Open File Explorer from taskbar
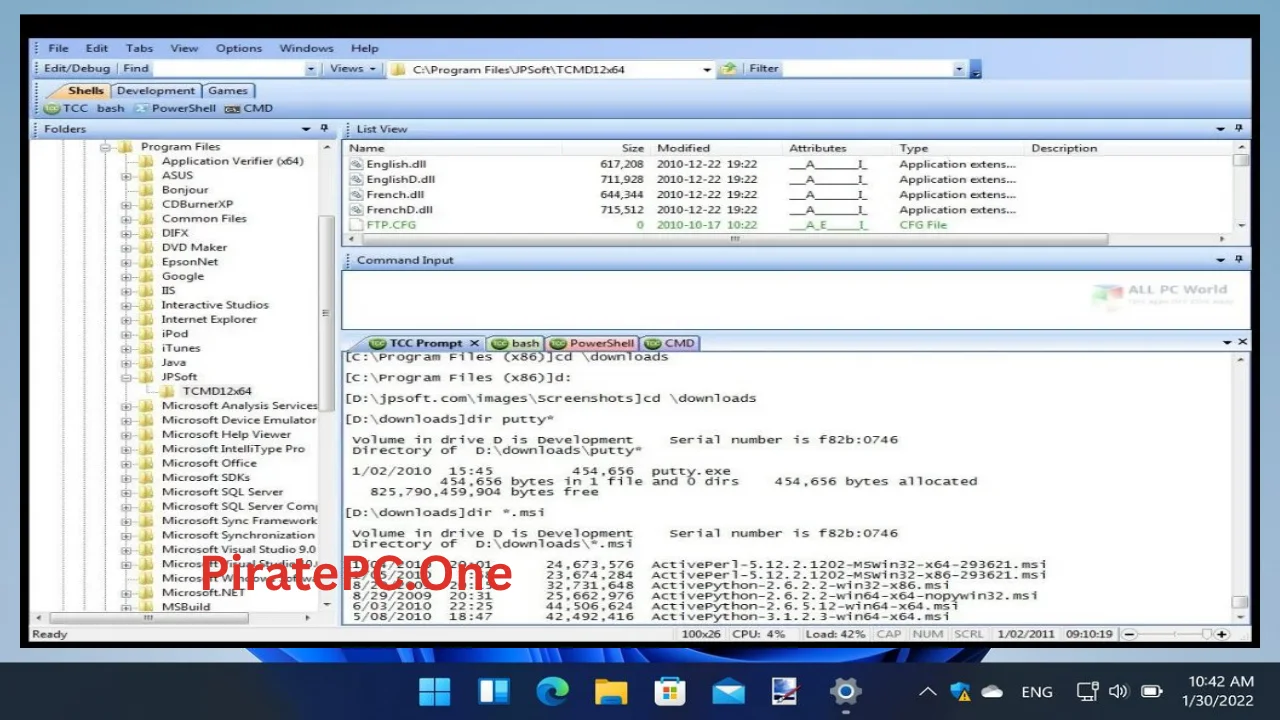 (611, 691)
